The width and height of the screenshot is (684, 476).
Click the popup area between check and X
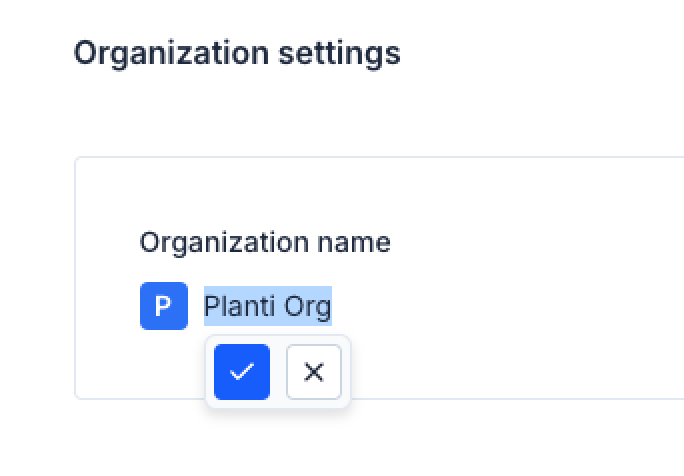278,372
